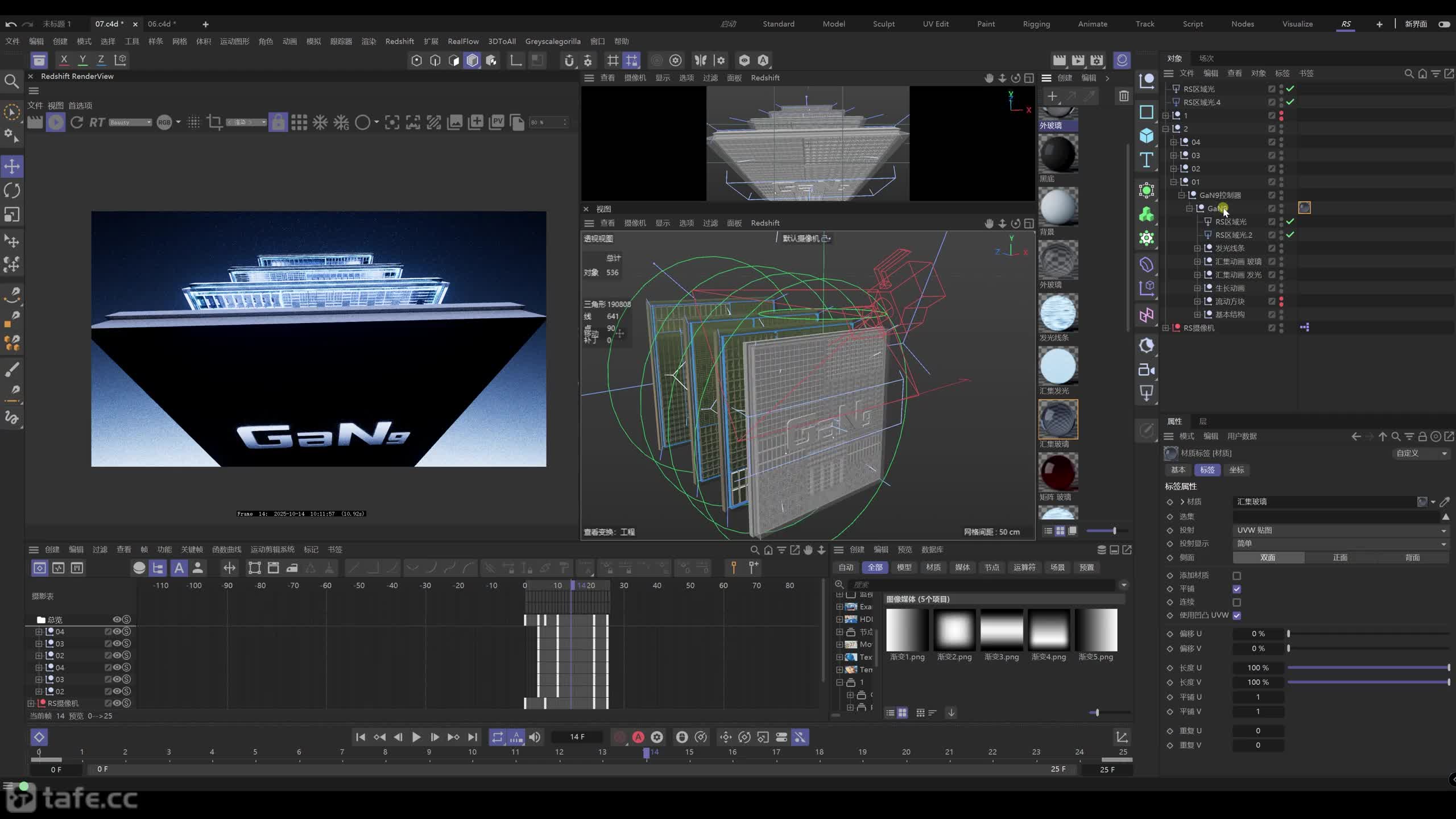Open the 投射 UVW 贴图 dropdown
This screenshot has width=1456, height=819.
(1341, 530)
